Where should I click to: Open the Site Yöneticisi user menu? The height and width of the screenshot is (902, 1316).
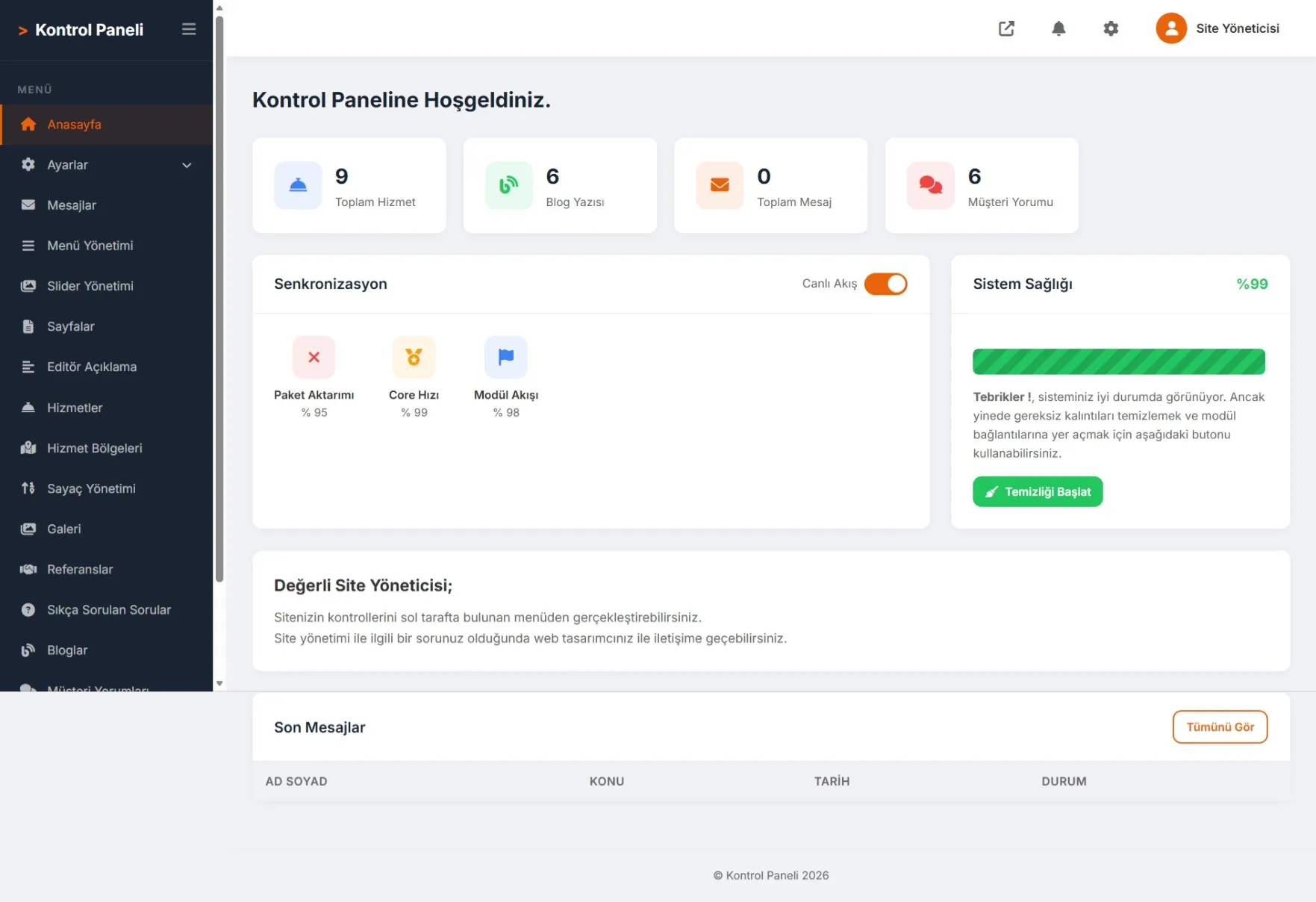tap(1217, 28)
